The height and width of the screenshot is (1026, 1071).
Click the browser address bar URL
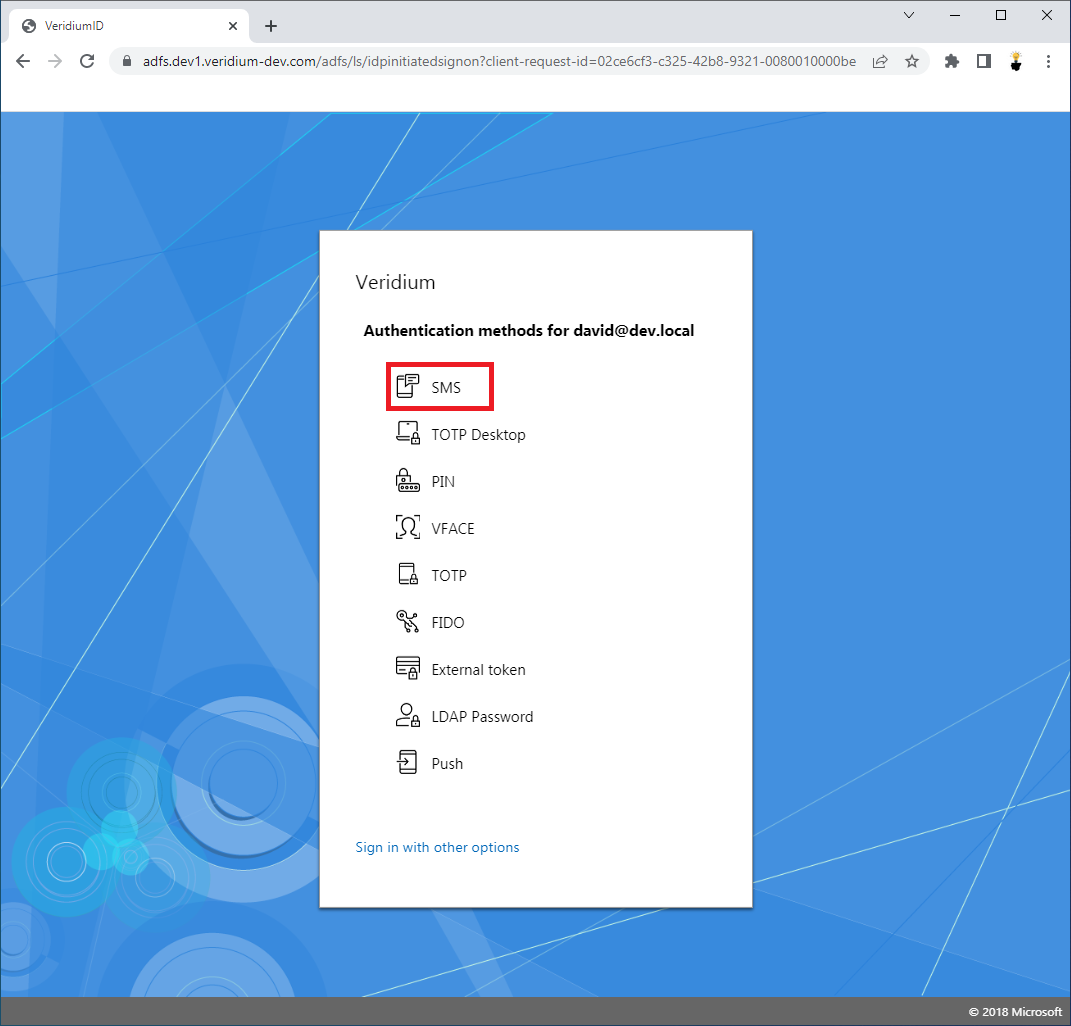[x=498, y=61]
